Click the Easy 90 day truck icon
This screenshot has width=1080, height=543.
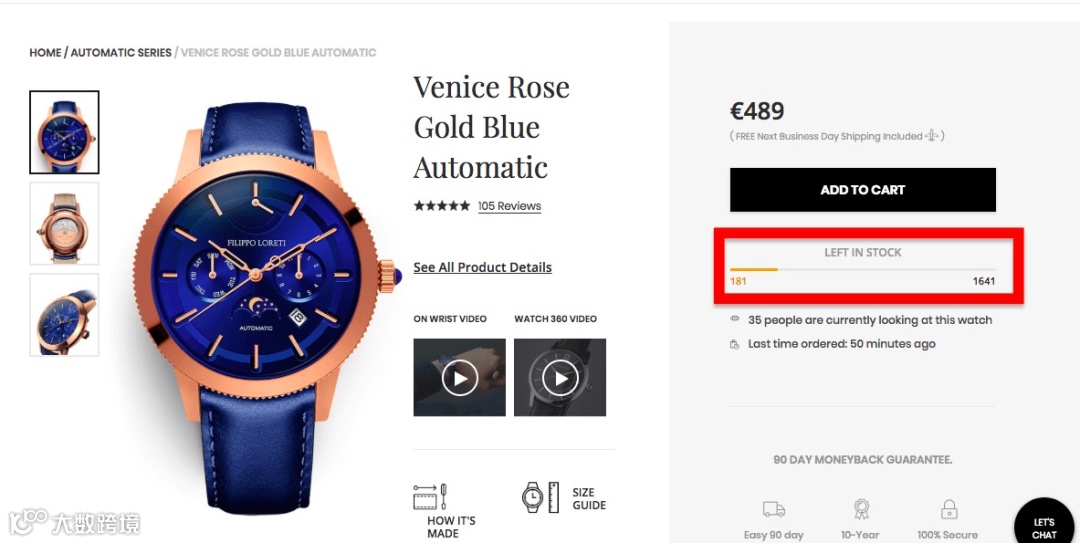coord(773,509)
